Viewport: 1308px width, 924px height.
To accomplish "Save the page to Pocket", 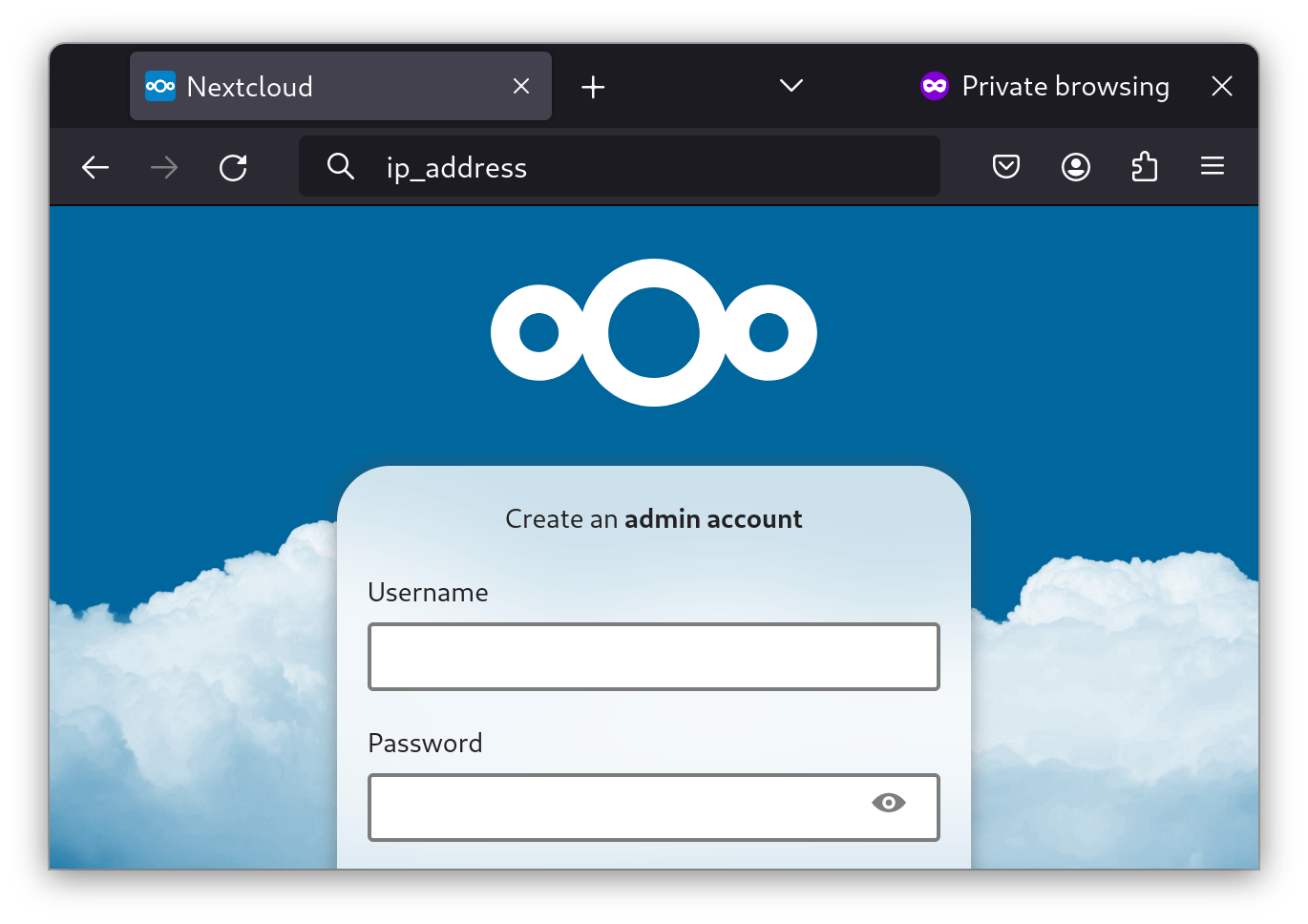I will [x=1006, y=166].
